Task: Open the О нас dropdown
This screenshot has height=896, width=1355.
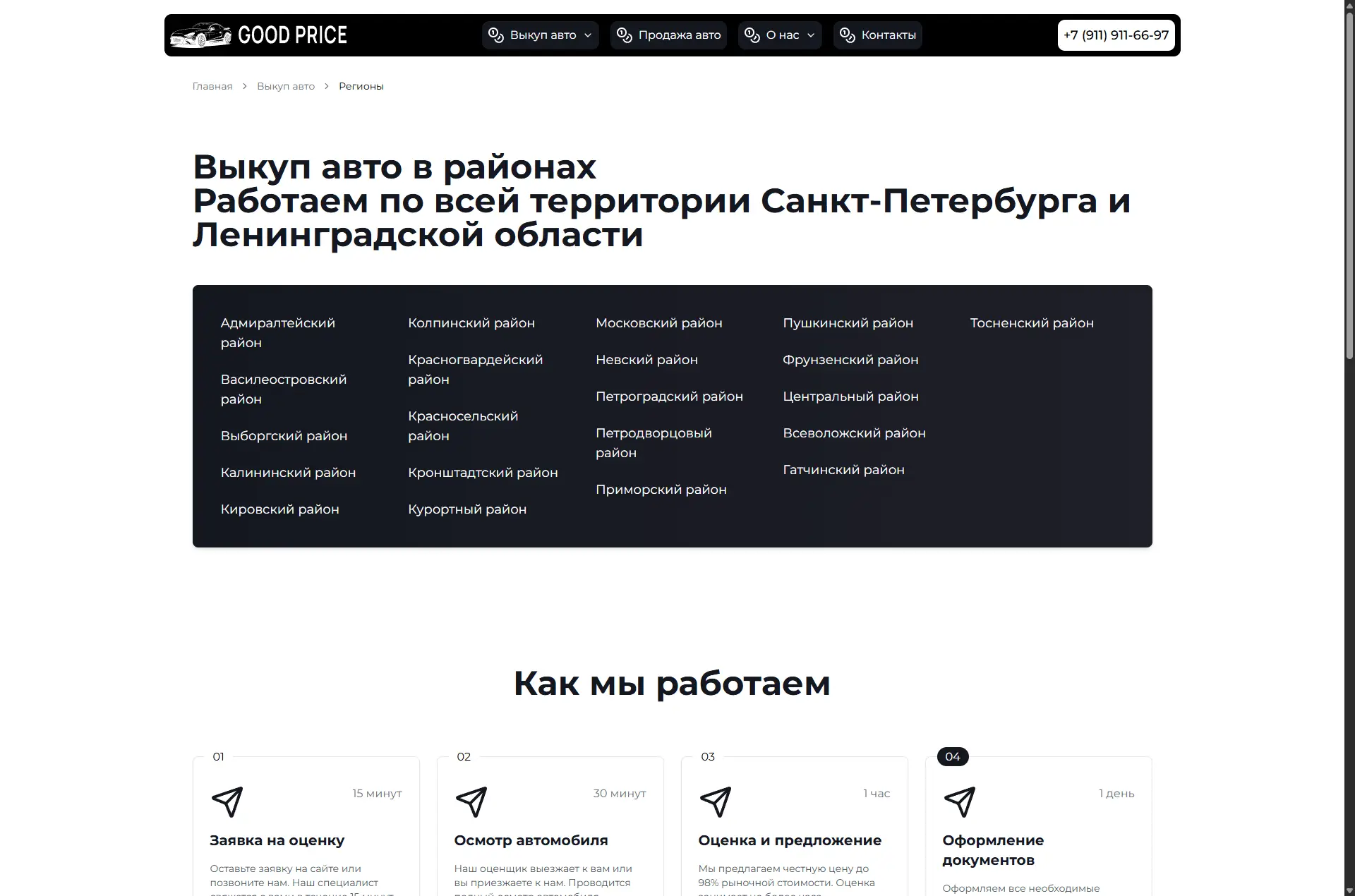Action: (779, 35)
